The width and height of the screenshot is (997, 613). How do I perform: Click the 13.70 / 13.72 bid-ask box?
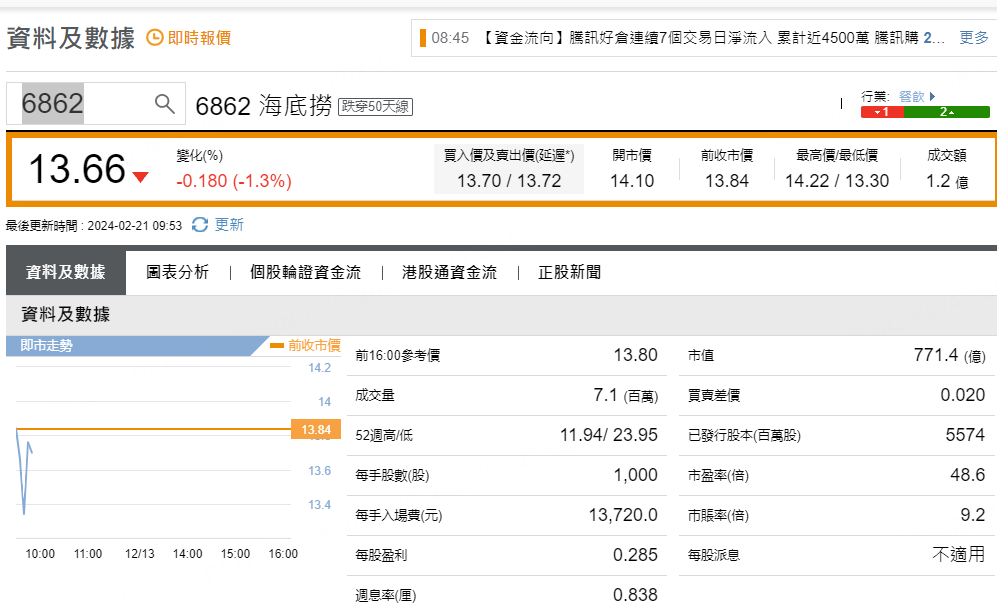[x=509, y=169]
